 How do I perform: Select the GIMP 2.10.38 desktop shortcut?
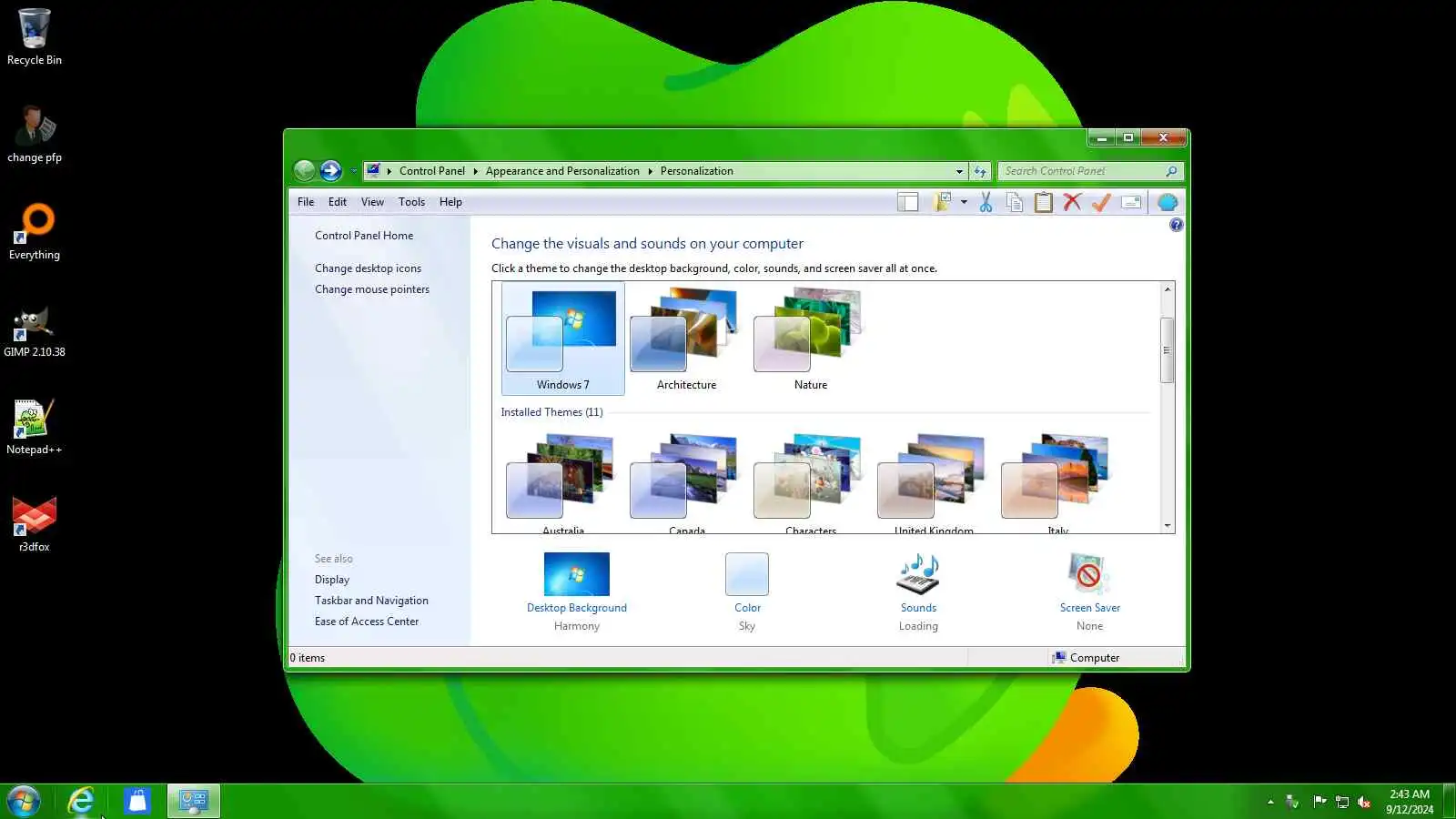(x=35, y=329)
